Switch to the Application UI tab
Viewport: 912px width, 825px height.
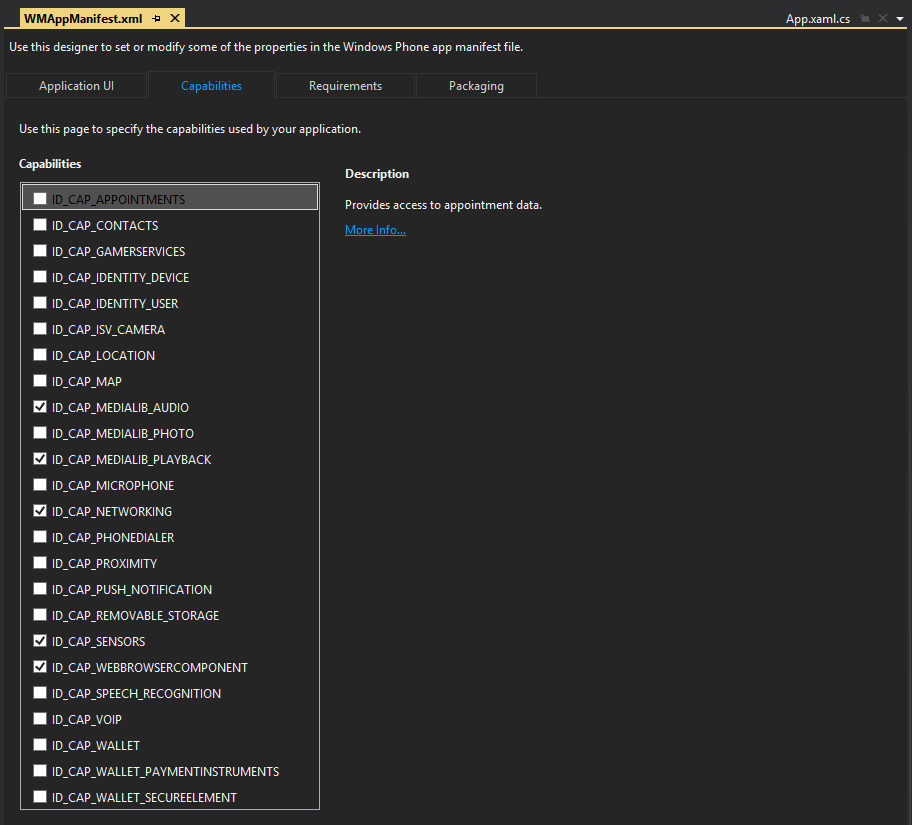click(x=76, y=86)
